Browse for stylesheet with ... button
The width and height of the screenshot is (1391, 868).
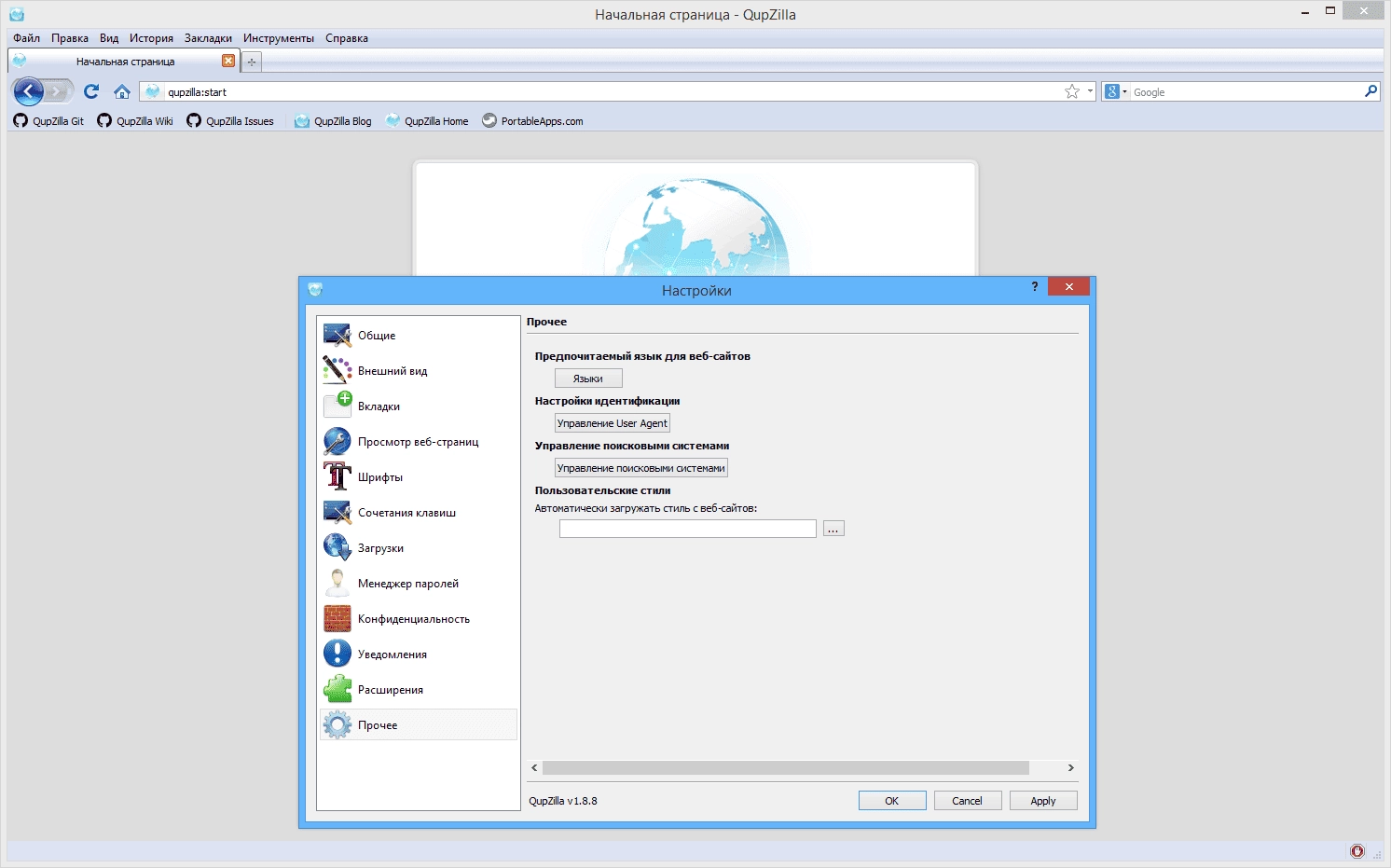pos(833,529)
